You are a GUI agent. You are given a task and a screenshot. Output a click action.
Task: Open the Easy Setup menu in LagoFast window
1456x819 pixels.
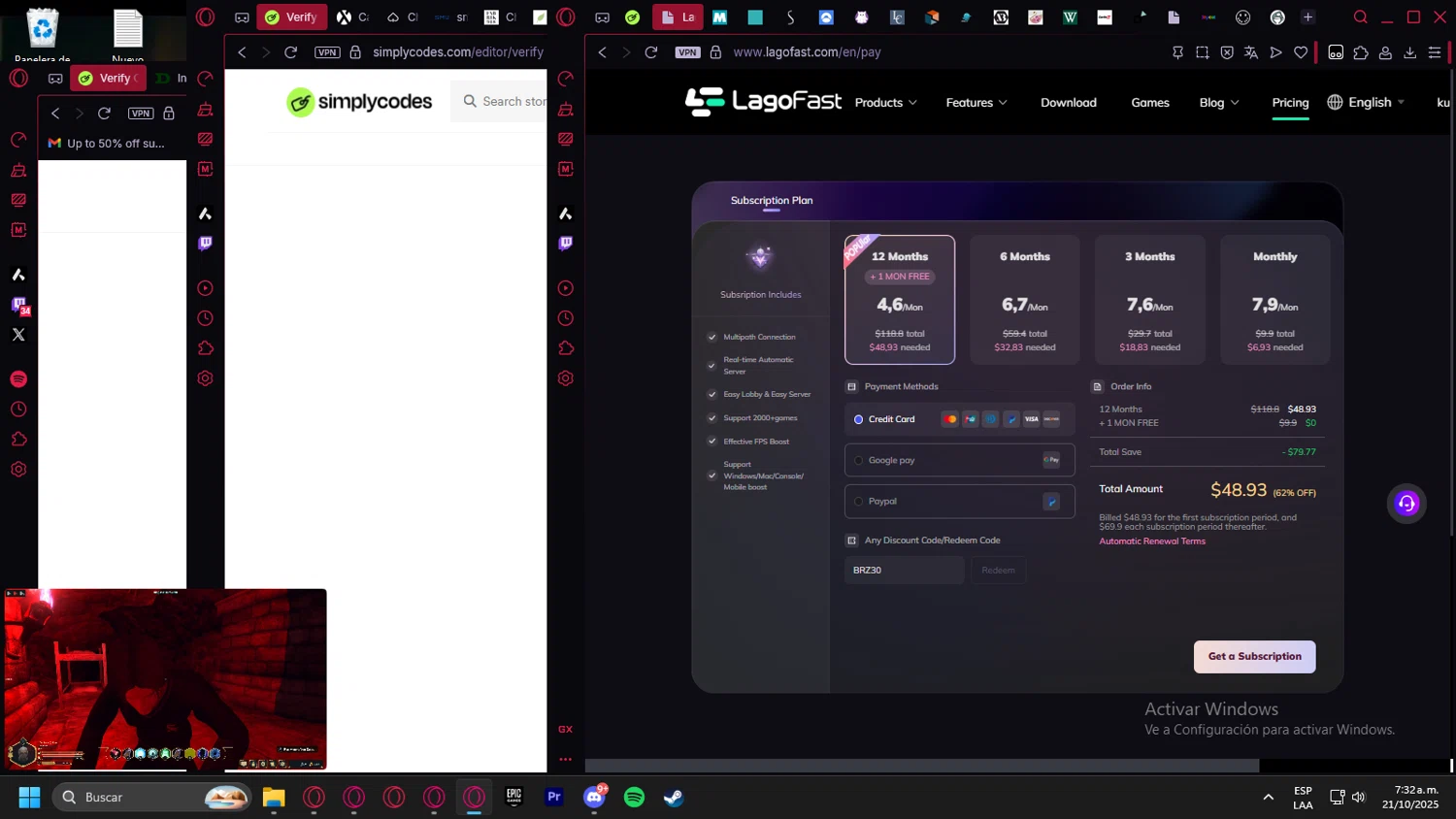click(x=1435, y=52)
